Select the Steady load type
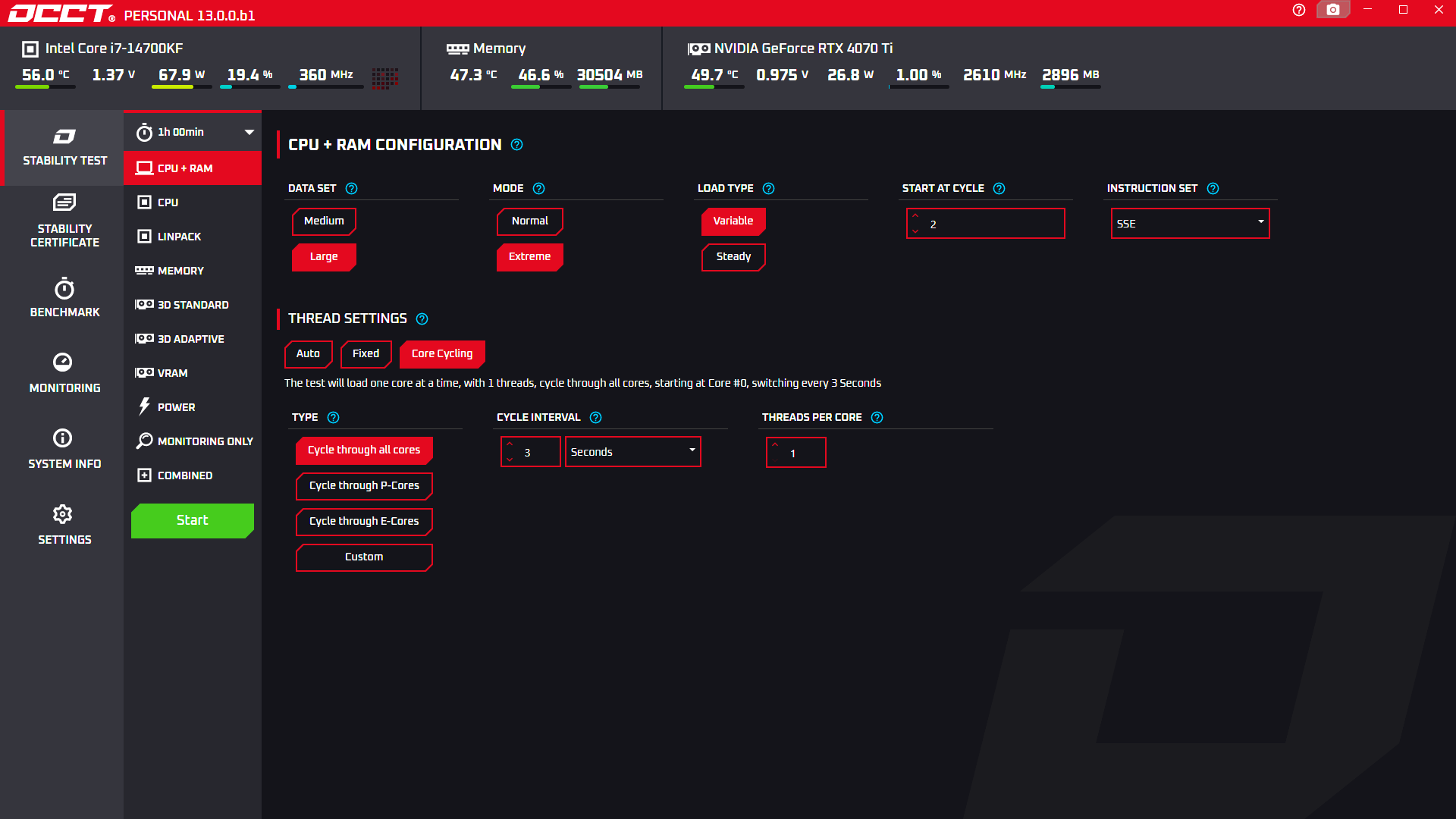Viewport: 1456px width, 819px height. (733, 257)
